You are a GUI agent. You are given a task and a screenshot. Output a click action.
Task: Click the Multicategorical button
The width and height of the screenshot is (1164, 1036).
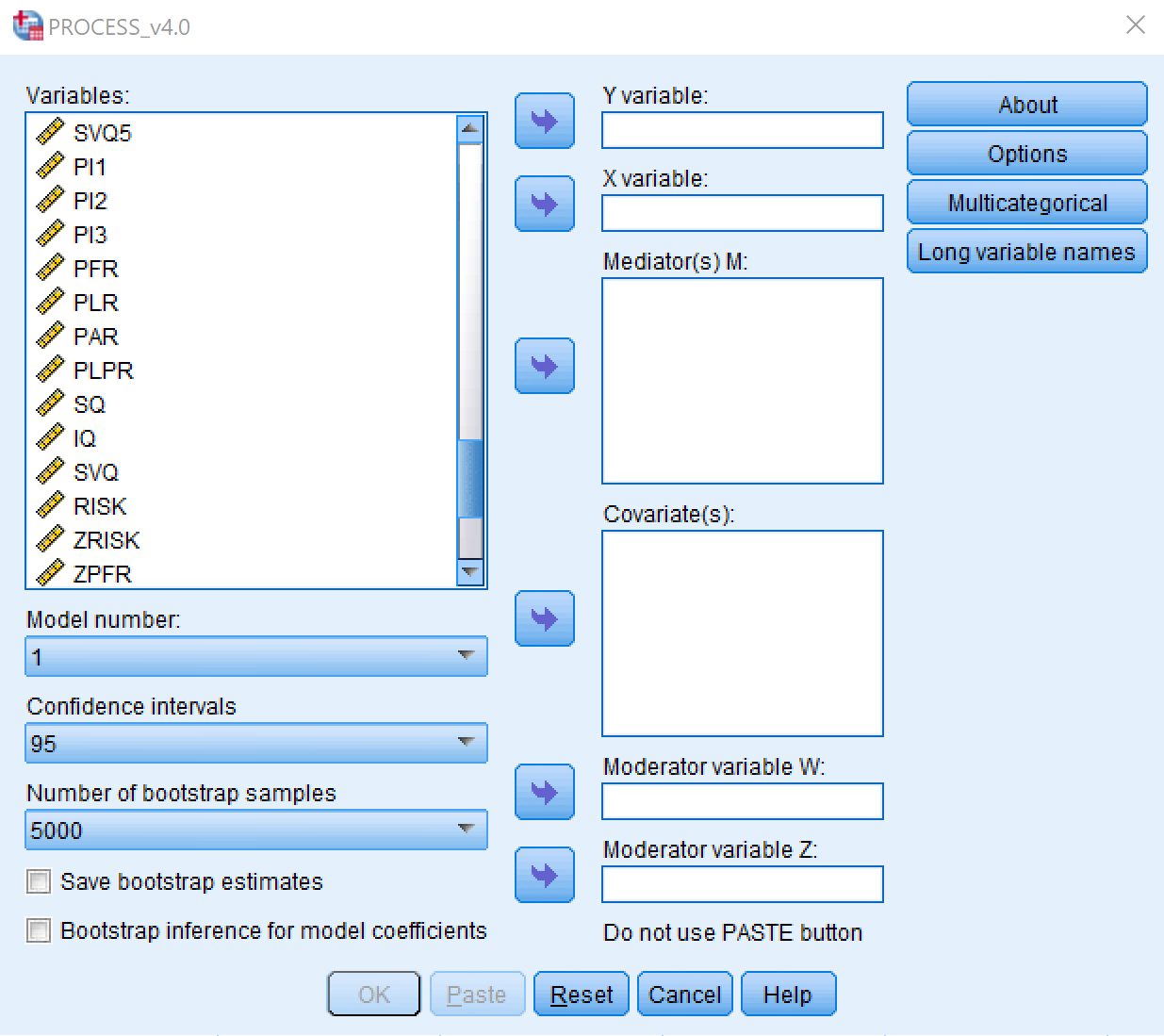click(x=1025, y=202)
